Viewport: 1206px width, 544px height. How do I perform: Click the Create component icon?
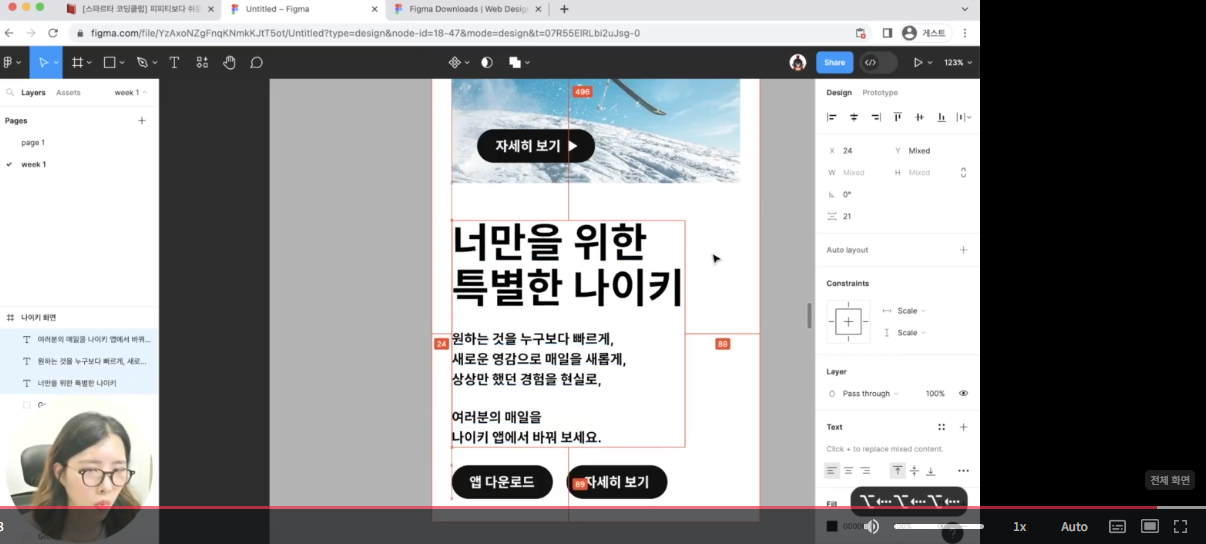tap(454, 62)
